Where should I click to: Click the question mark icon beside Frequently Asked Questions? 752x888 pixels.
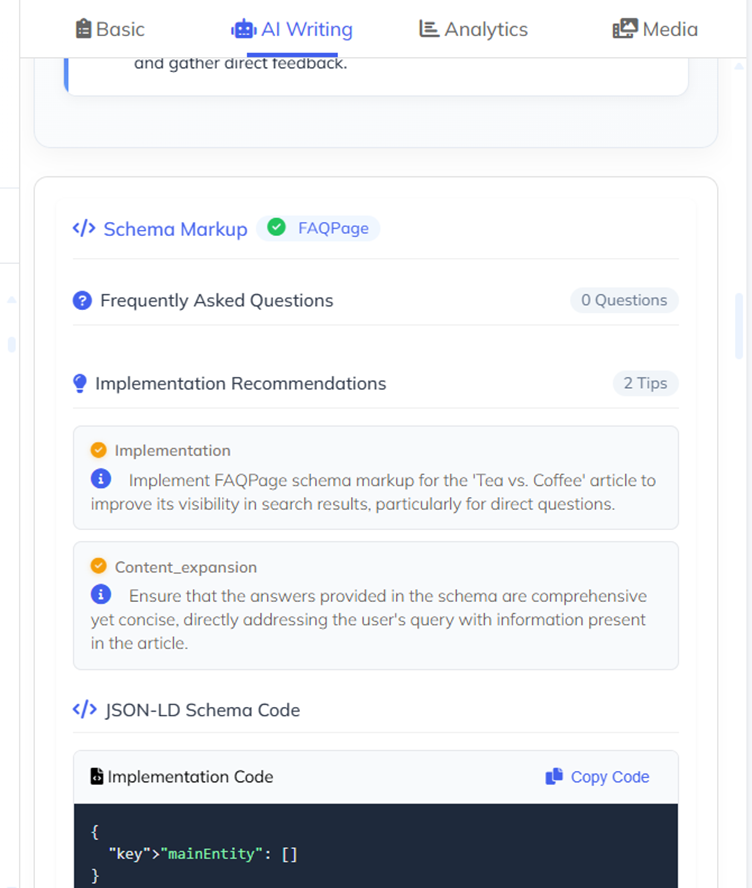pyautogui.click(x=81, y=300)
